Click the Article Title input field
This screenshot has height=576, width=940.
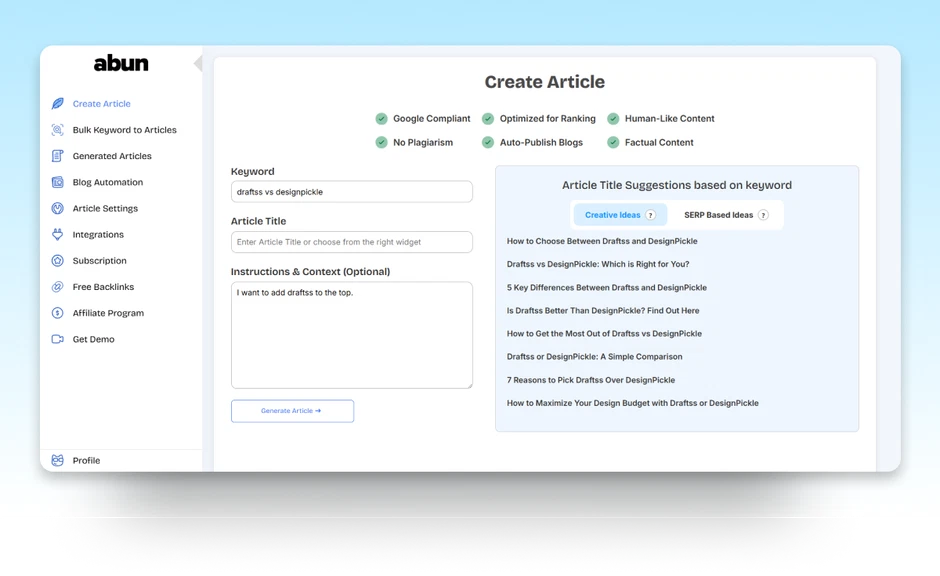[x=351, y=242]
